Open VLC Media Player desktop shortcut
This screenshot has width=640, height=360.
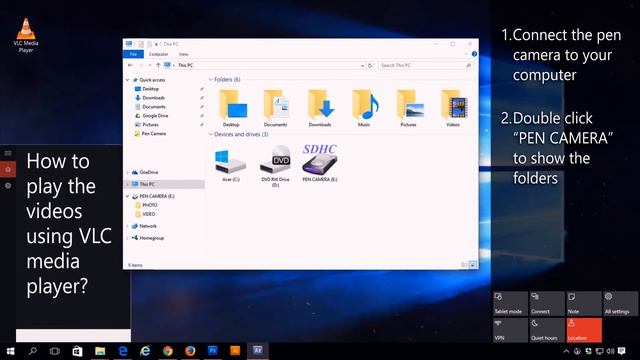(x=26, y=36)
